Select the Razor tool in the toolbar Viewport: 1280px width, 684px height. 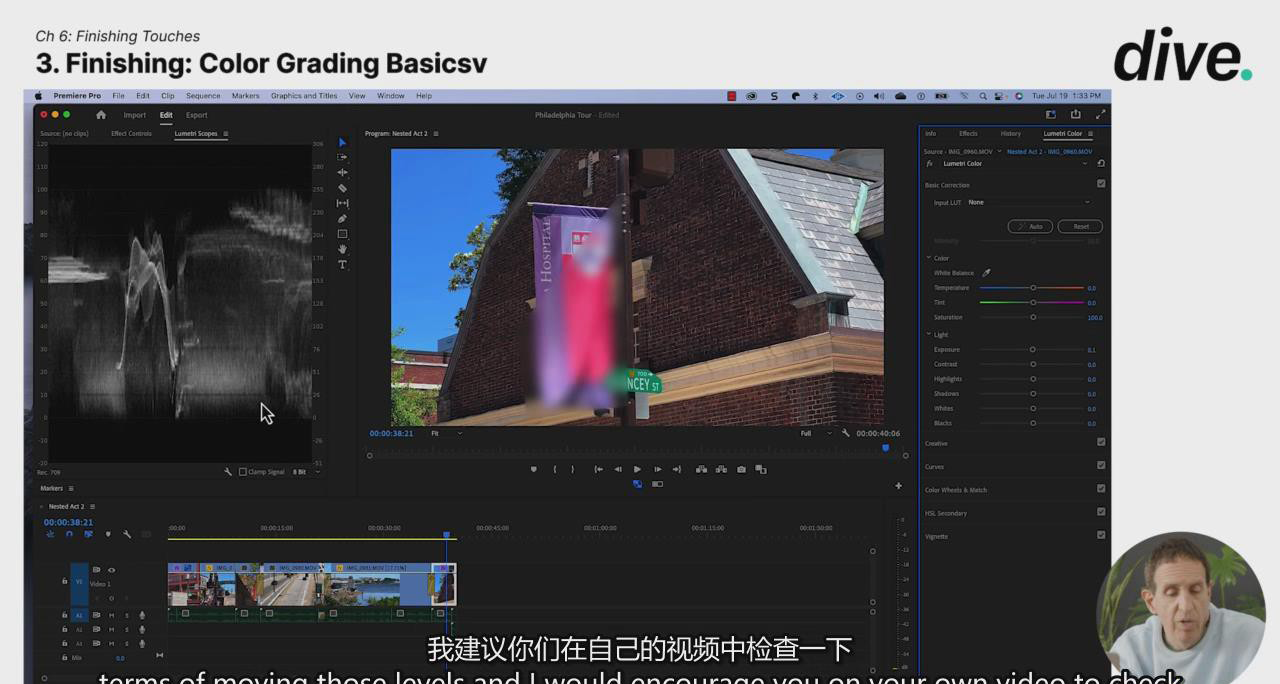(x=342, y=188)
